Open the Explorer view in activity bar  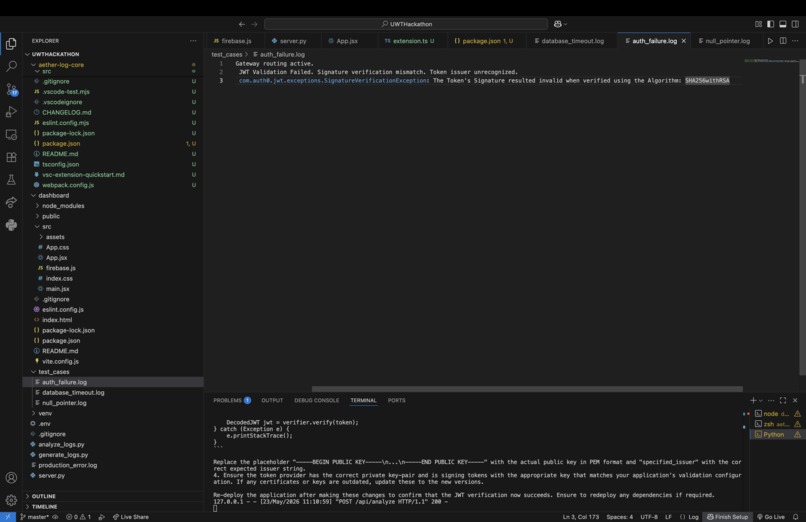pyautogui.click(x=11, y=44)
